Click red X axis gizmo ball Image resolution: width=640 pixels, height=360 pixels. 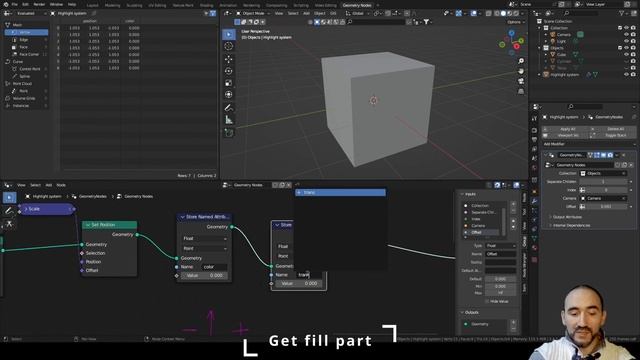tap(517, 47)
